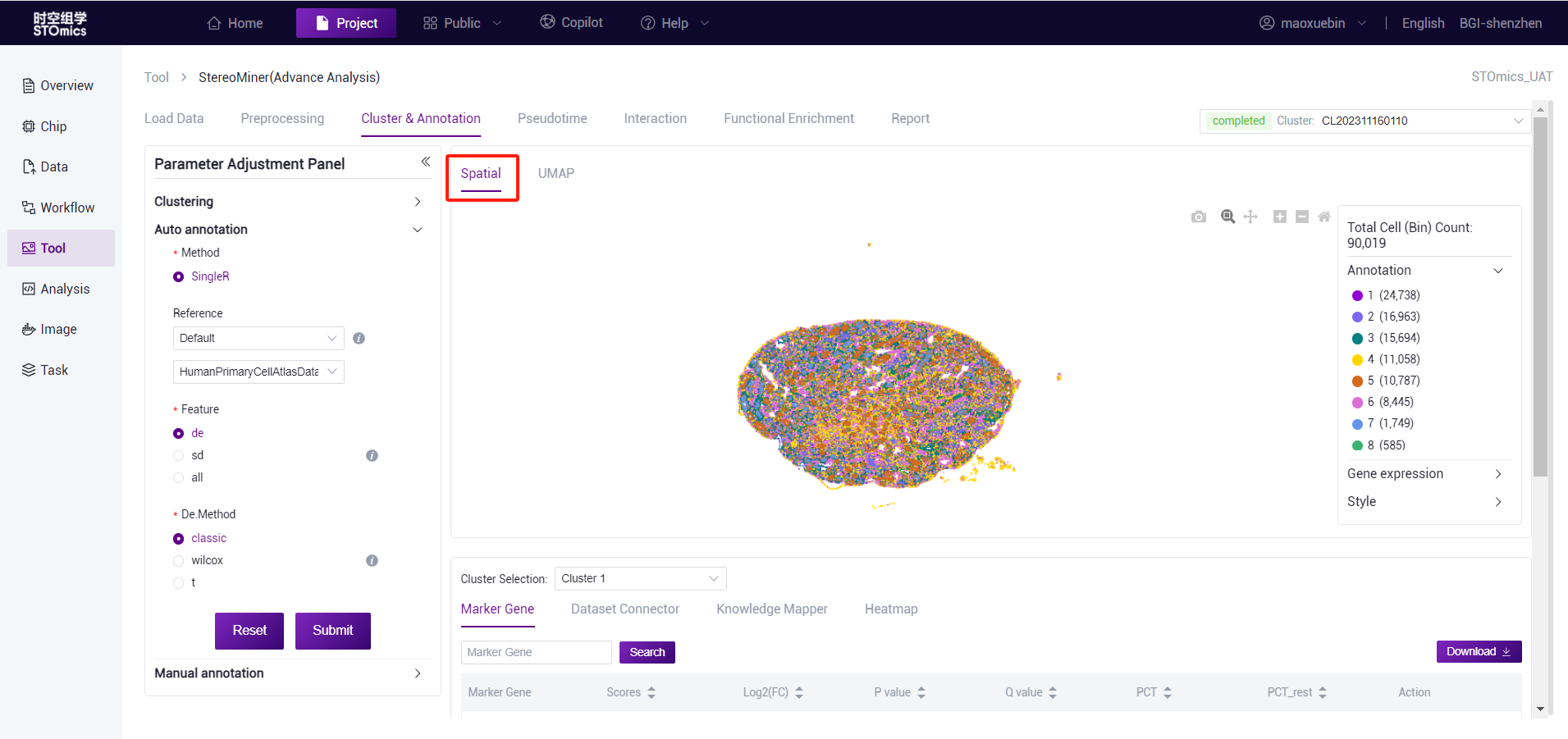Open the maoxuebin user menu
1568x739 pixels.
coord(1313,23)
